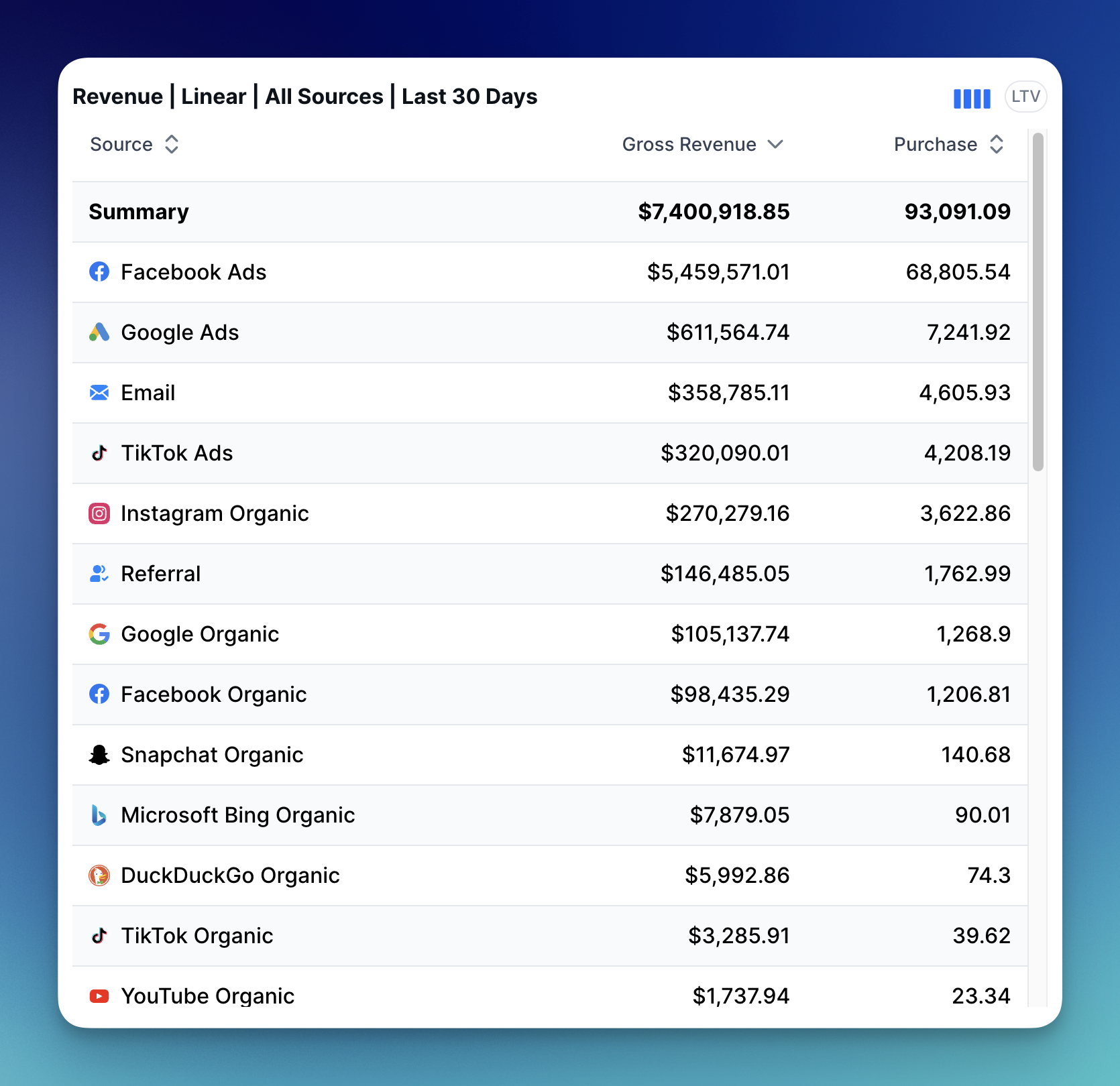This screenshot has width=1120, height=1086.
Task: Click the $270,279.16 revenue cell
Action: [x=728, y=514]
